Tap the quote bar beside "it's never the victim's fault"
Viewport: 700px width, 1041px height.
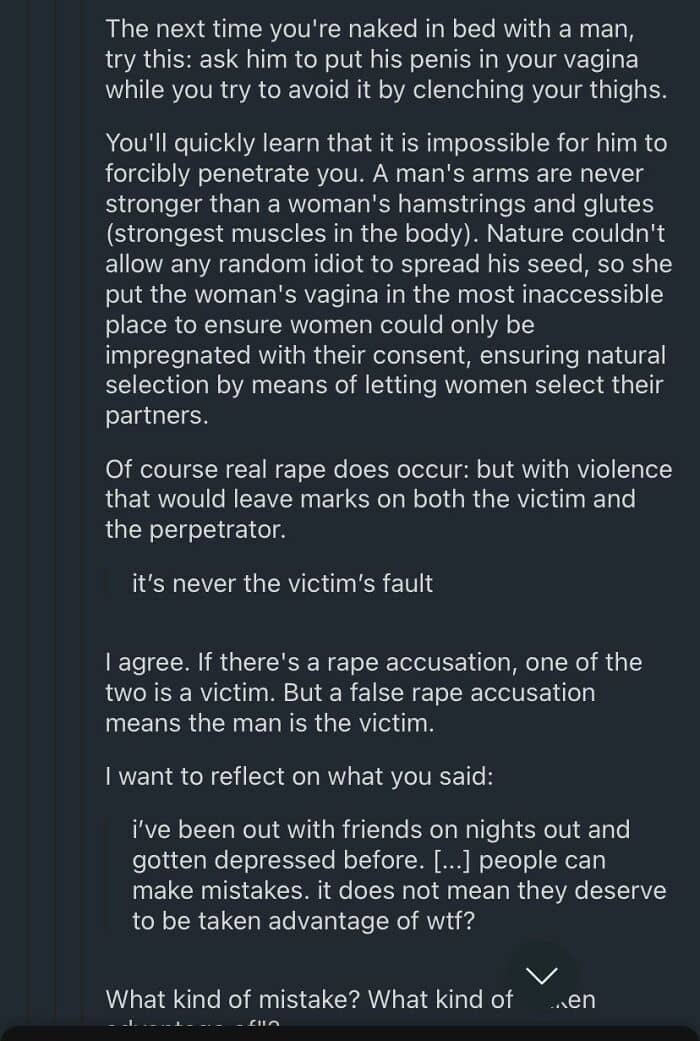[x=111, y=583]
